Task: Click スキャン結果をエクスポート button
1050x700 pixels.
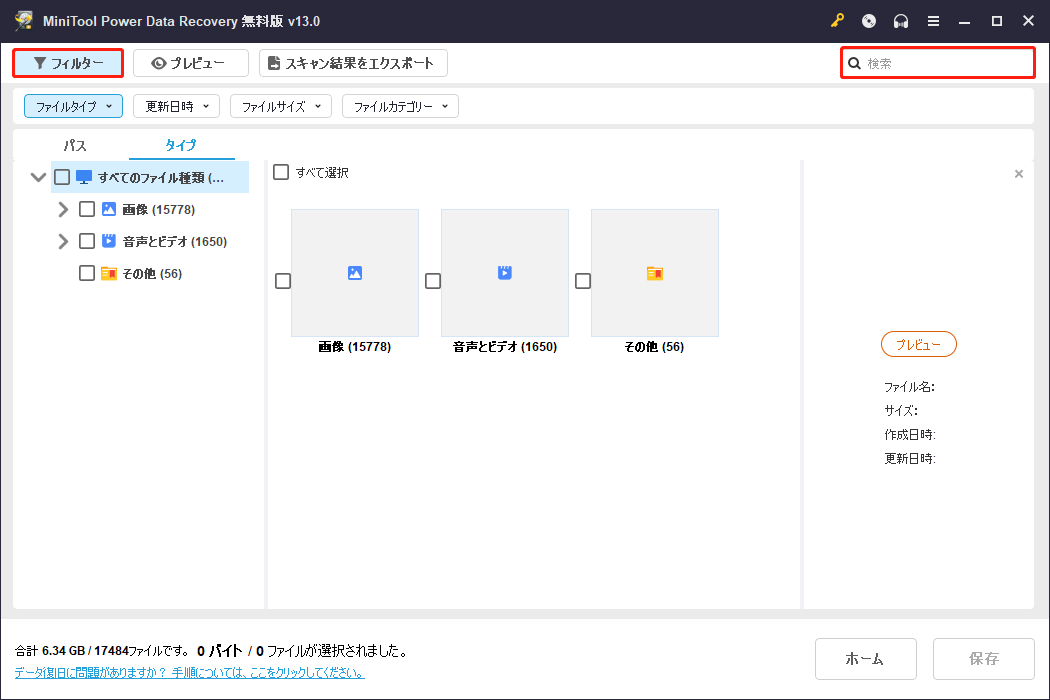Action: pyautogui.click(x=353, y=63)
